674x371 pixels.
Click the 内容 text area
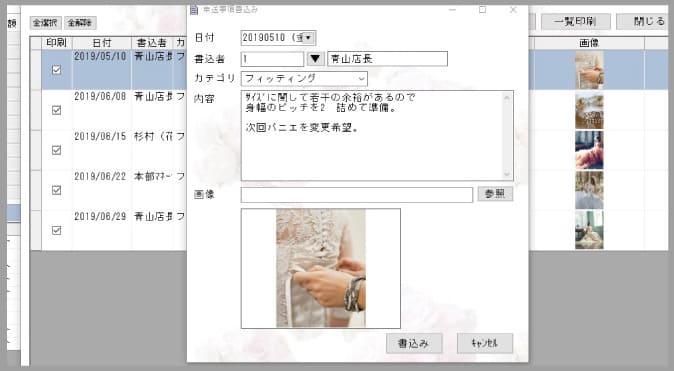pos(372,135)
